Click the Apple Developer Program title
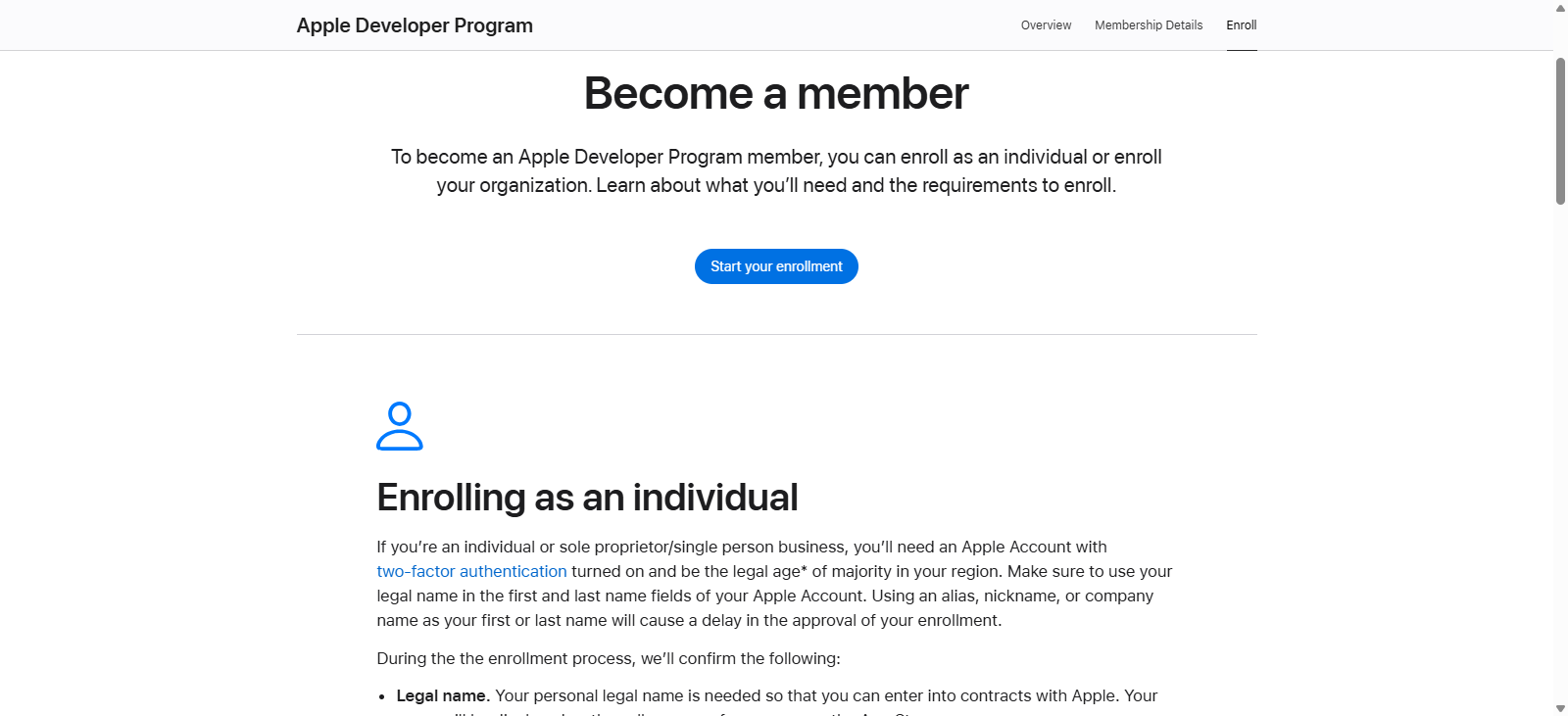The height and width of the screenshot is (716, 1568). click(x=415, y=25)
